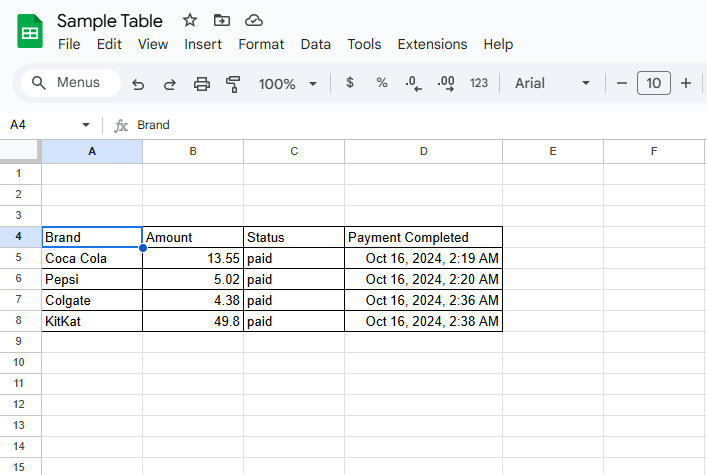Open the File menu
The height and width of the screenshot is (475, 707).
pyautogui.click(x=69, y=44)
